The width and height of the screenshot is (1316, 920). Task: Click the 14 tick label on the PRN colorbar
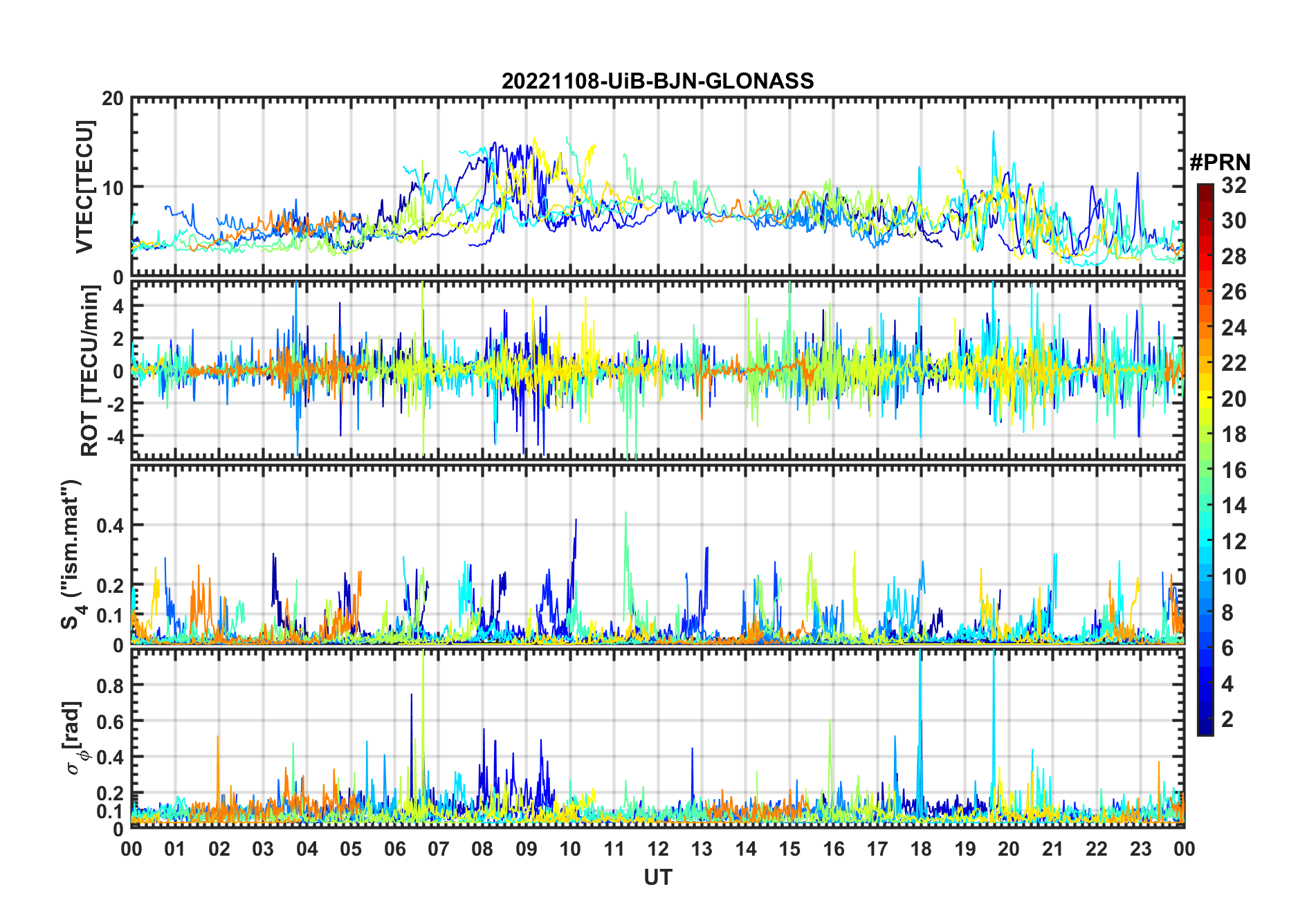click(x=1234, y=506)
